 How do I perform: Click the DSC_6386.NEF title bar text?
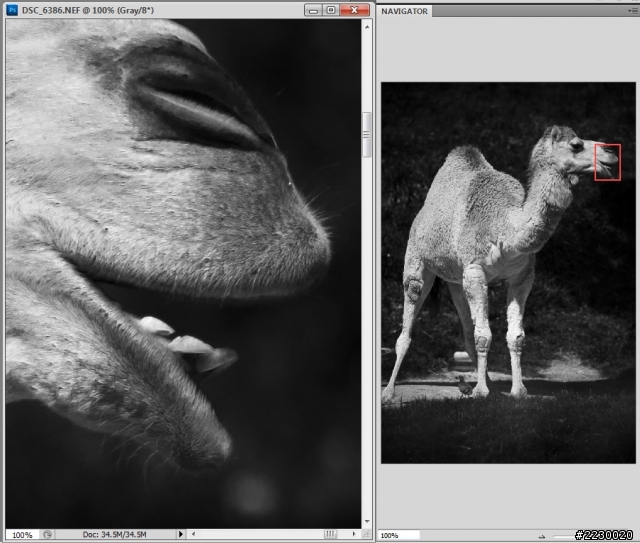[x=88, y=10]
